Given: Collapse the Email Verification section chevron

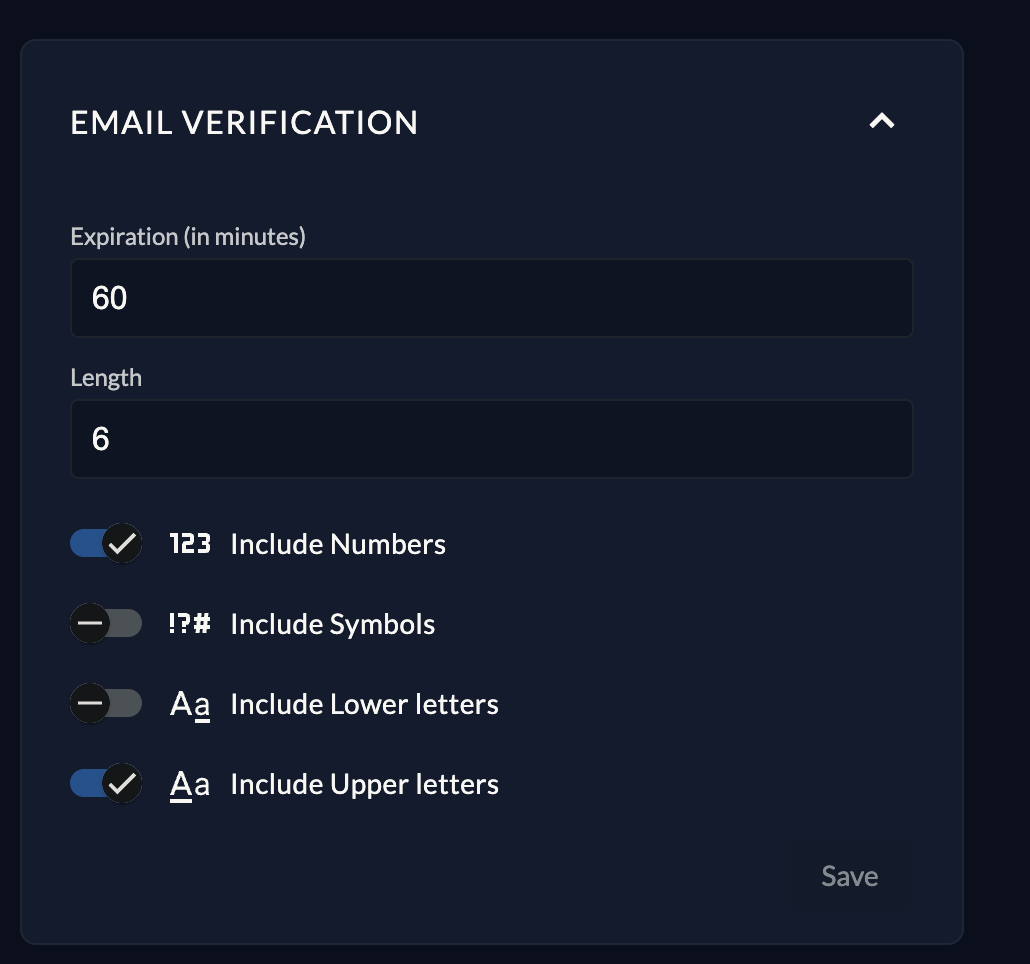Looking at the screenshot, I should [881, 122].
